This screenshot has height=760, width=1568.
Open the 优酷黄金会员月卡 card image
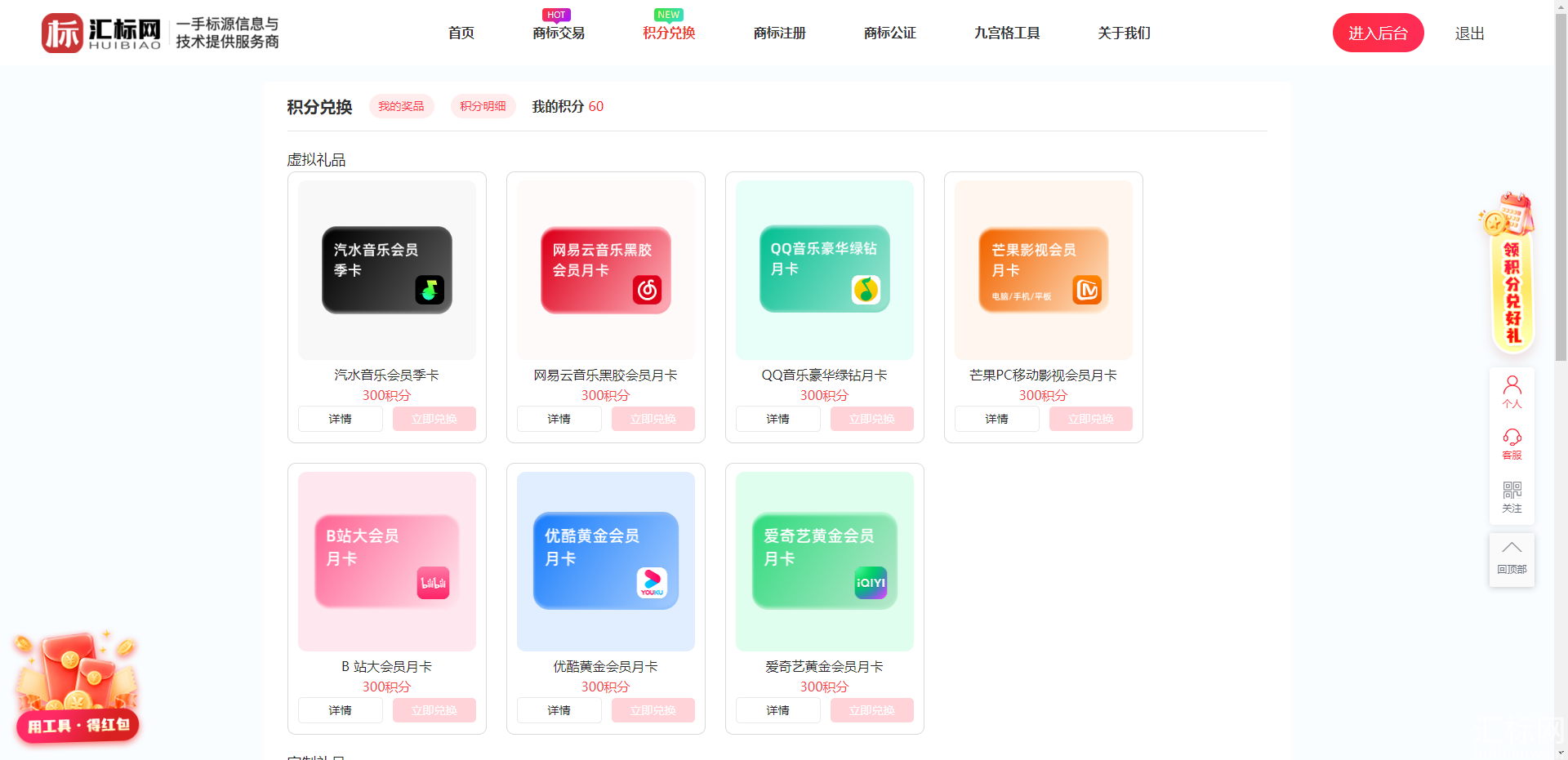[x=606, y=562]
